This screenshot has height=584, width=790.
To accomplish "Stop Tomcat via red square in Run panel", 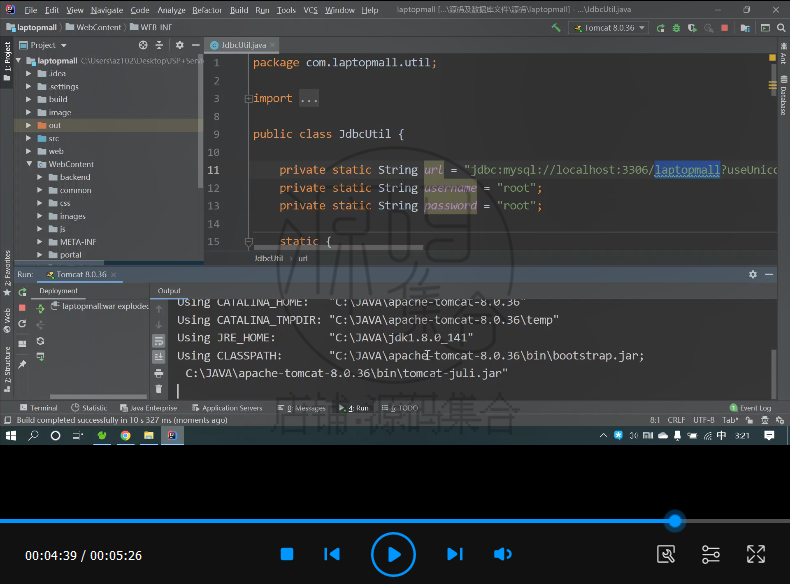I will pyautogui.click(x=22, y=307).
